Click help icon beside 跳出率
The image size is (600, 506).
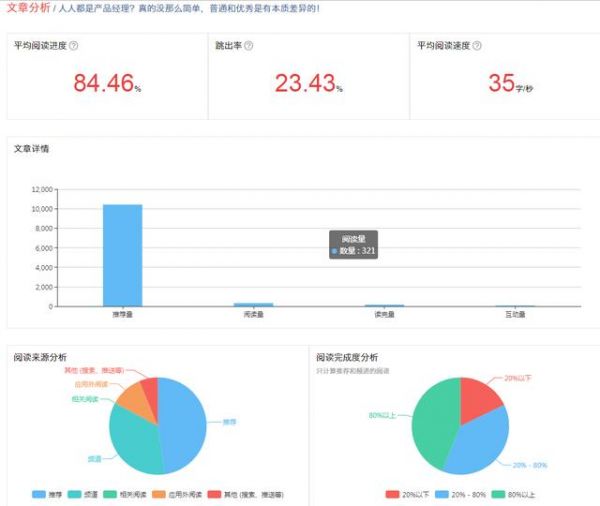coord(248,46)
